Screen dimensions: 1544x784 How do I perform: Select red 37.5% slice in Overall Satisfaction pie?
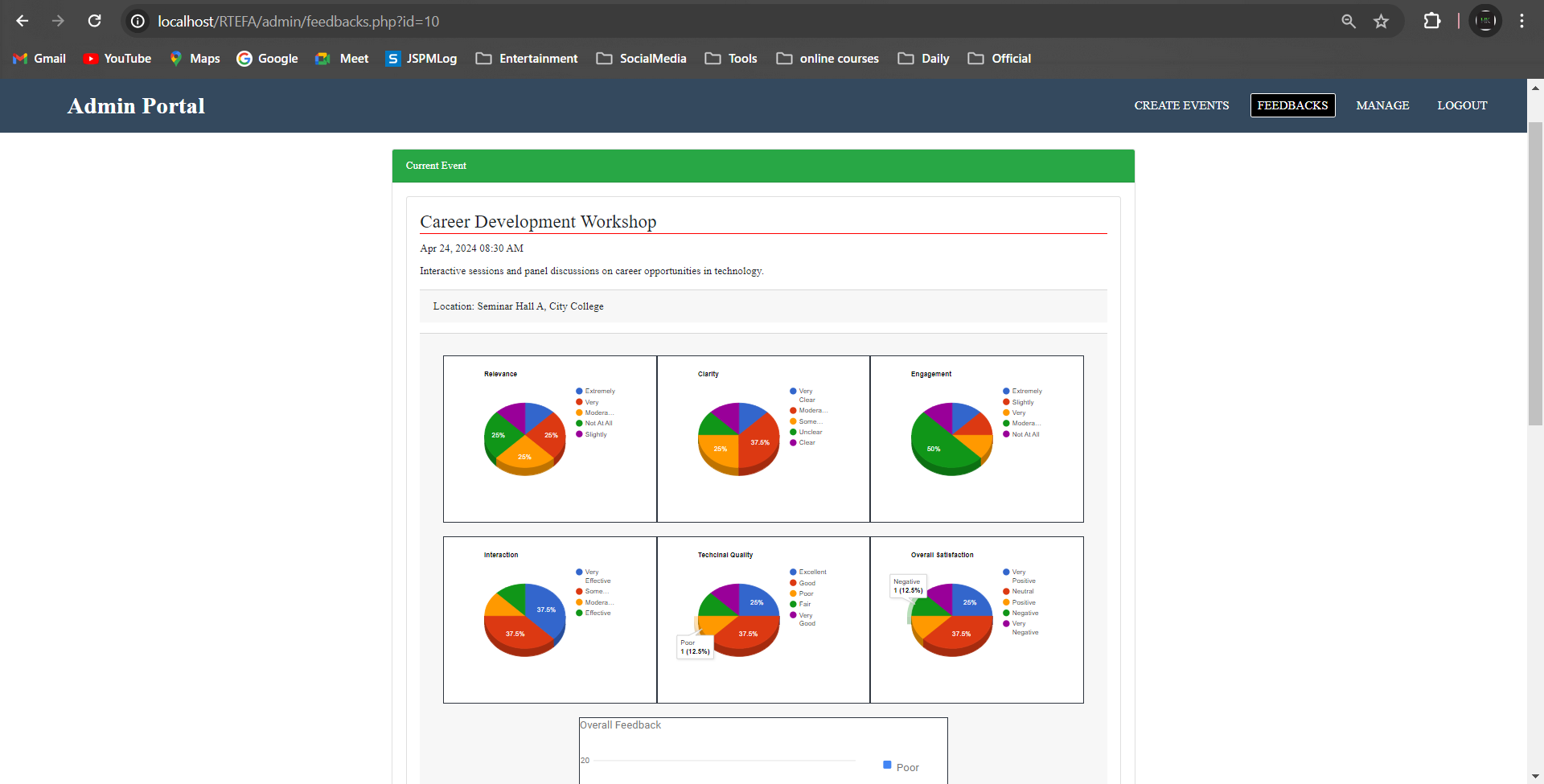[961, 634]
